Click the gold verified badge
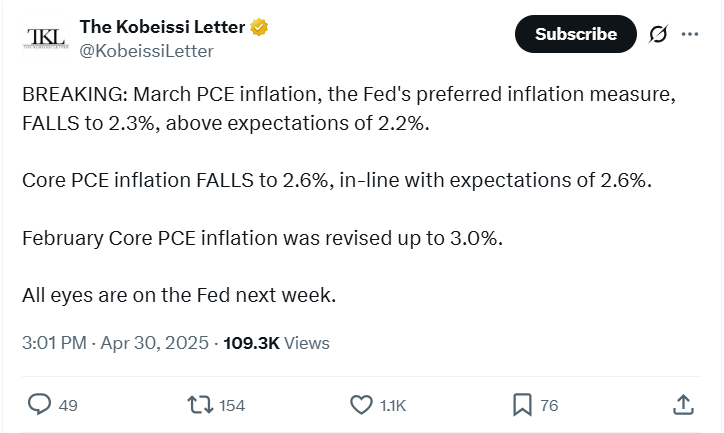The width and height of the screenshot is (724, 433). point(258,26)
